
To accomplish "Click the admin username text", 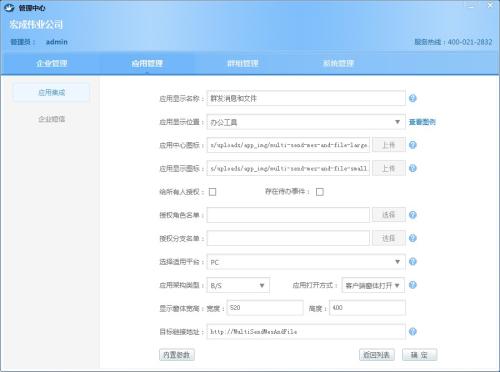I will [57, 42].
